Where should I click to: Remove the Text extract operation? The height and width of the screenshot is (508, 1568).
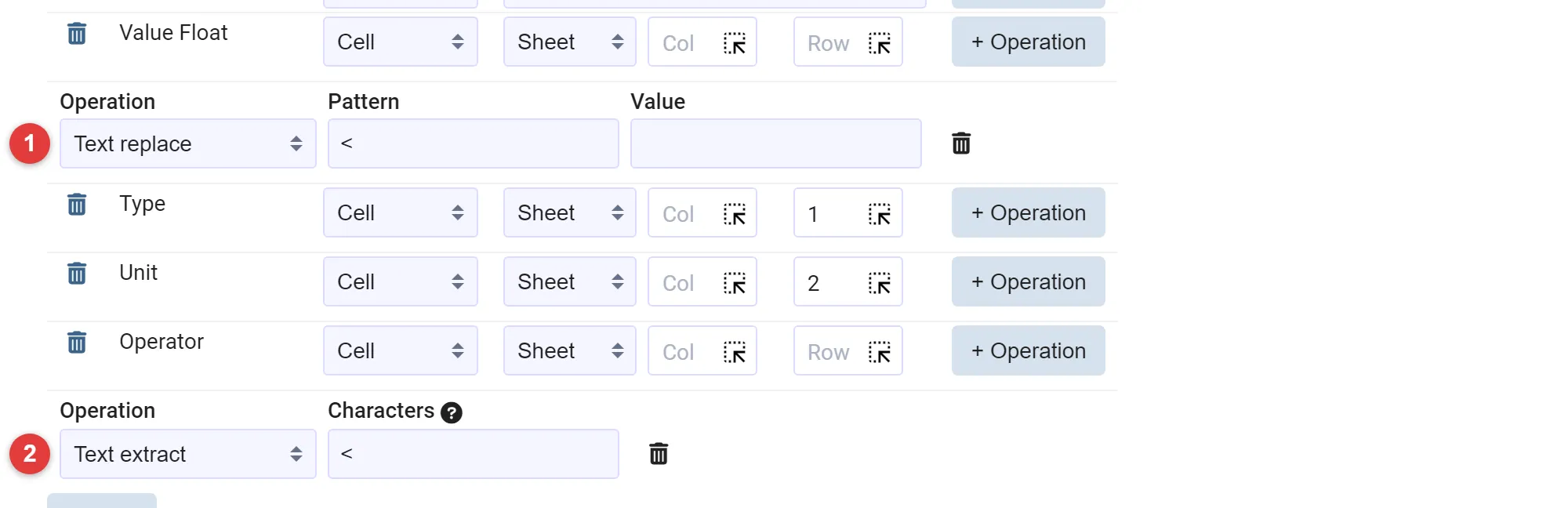tap(659, 454)
